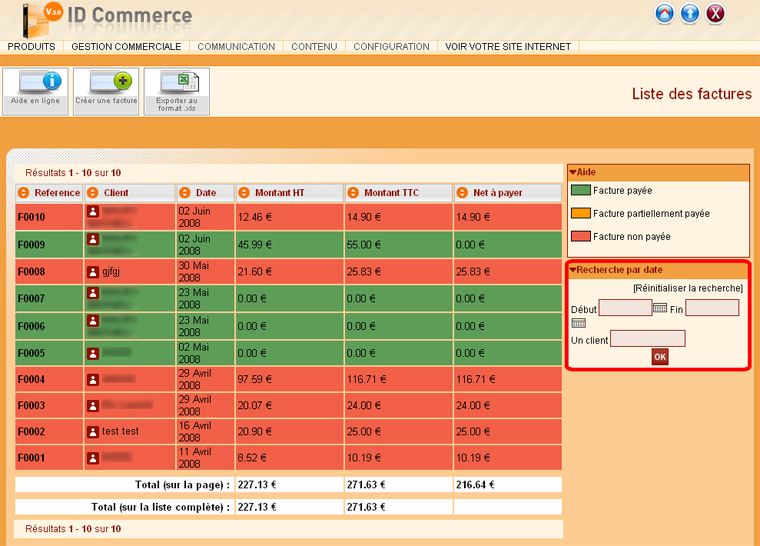Collapse the Aide panel
The width and height of the screenshot is (760, 546).
click(573, 172)
